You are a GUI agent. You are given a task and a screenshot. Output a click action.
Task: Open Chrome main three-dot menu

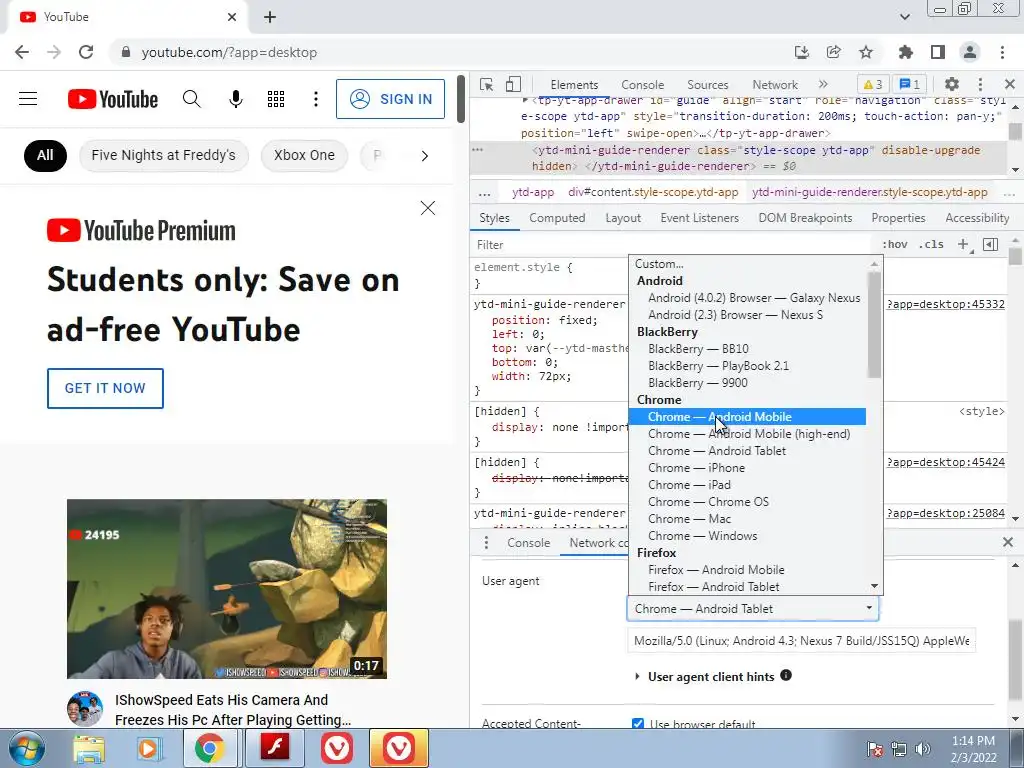pyautogui.click(x=1002, y=52)
